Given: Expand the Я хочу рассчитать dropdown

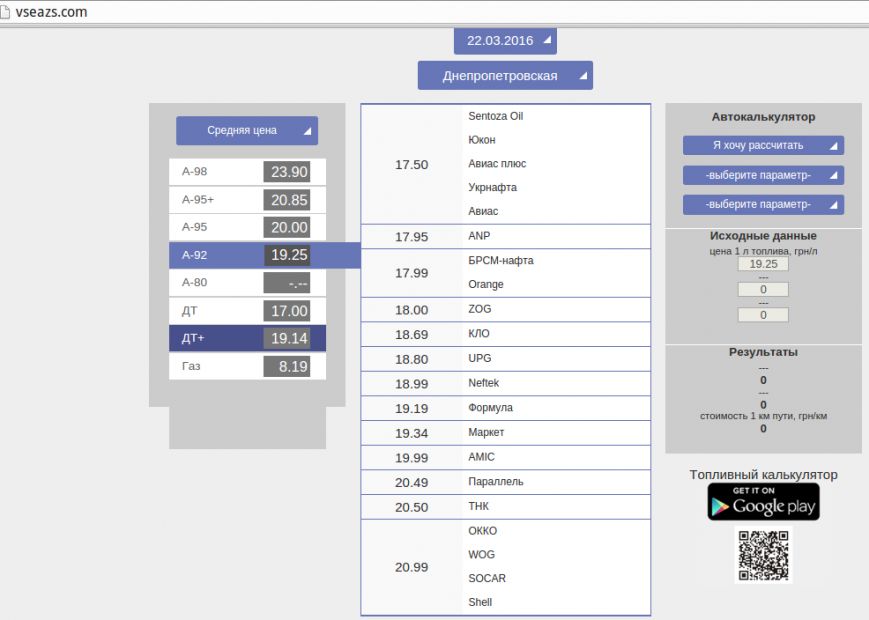Looking at the screenshot, I should click(x=763, y=145).
